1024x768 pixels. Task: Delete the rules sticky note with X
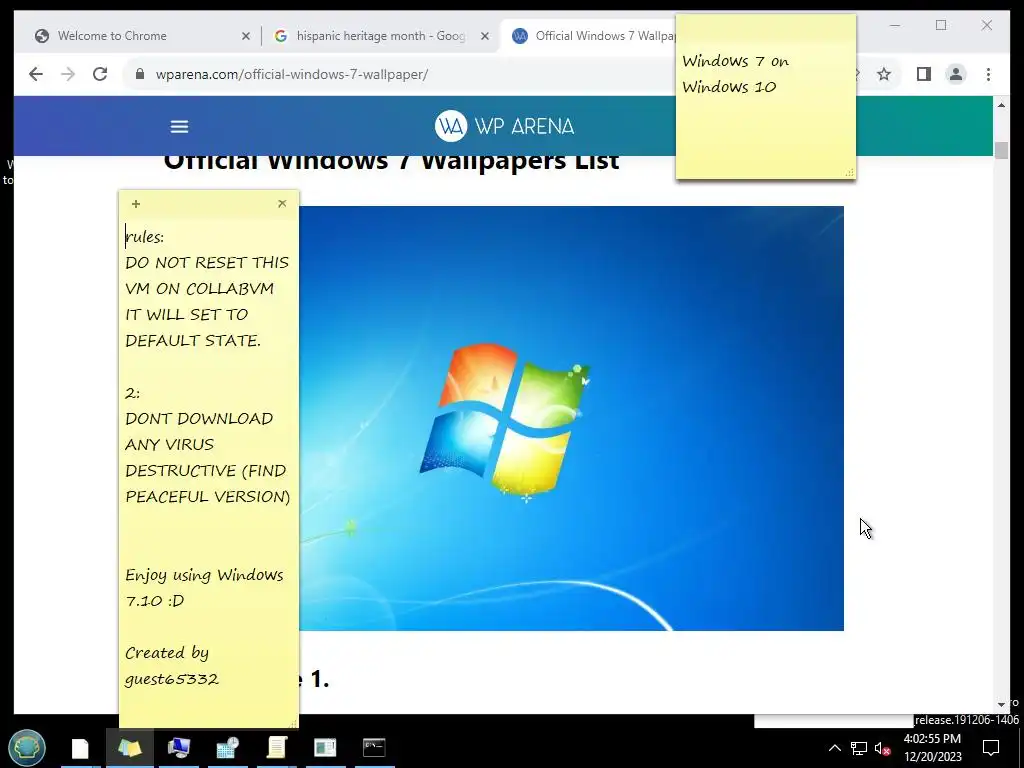pos(282,204)
